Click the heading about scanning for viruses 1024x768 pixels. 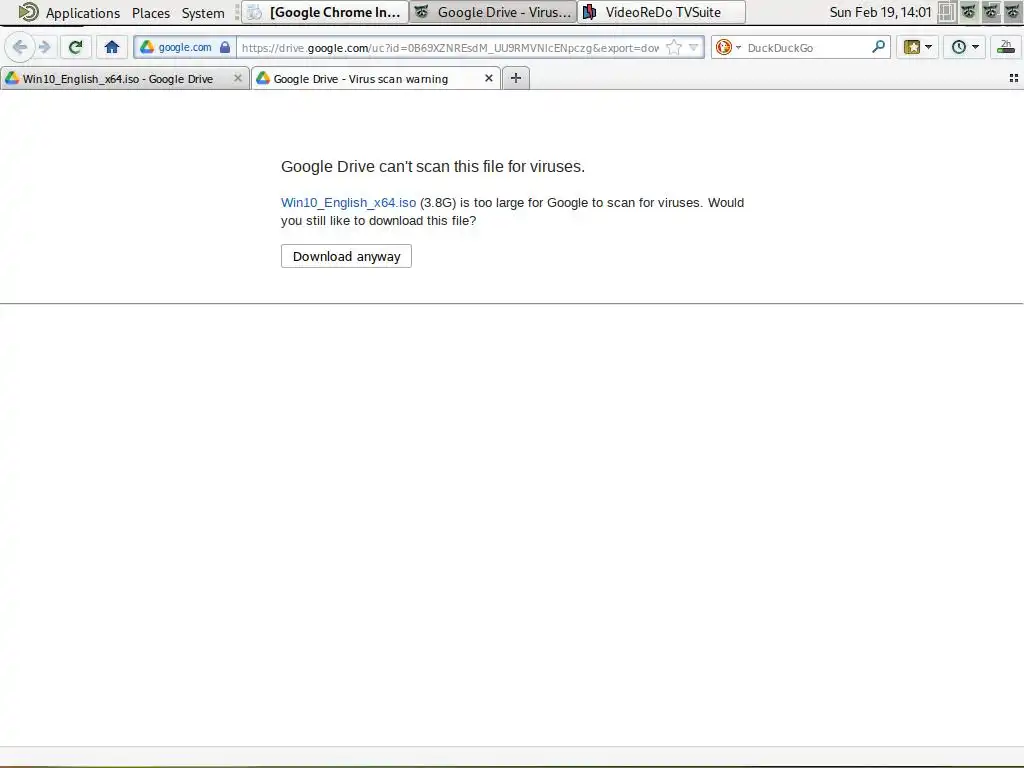pos(433,167)
